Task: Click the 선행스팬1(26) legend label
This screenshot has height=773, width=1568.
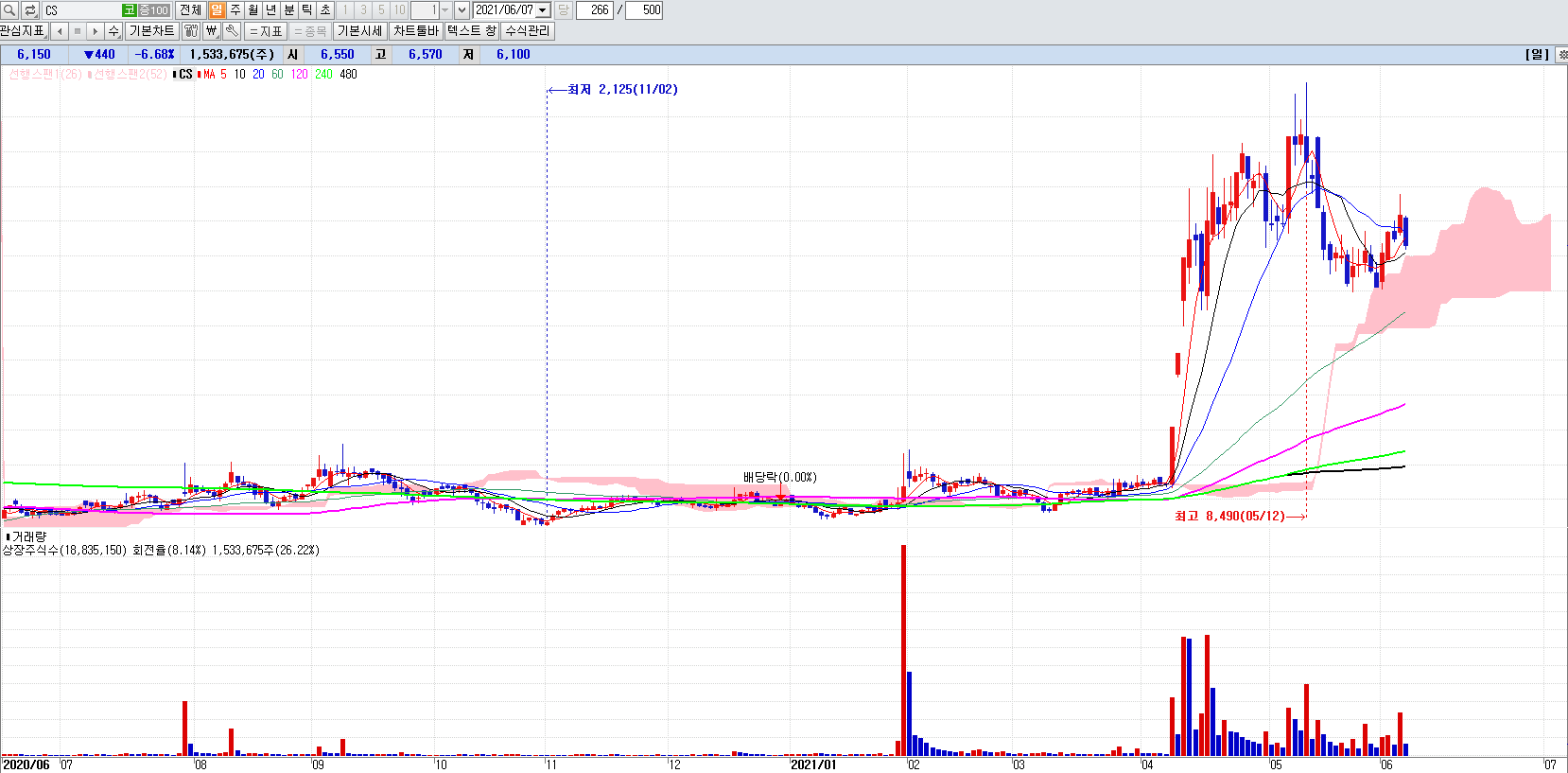Action: point(44,74)
